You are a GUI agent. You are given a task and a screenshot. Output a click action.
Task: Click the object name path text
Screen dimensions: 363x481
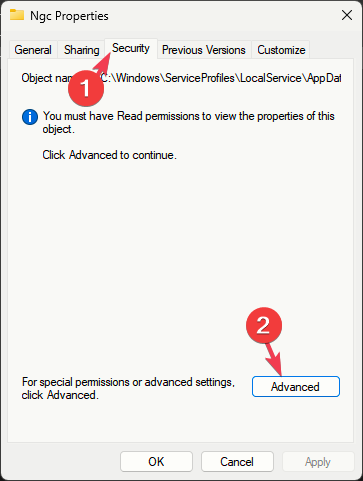(221, 78)
